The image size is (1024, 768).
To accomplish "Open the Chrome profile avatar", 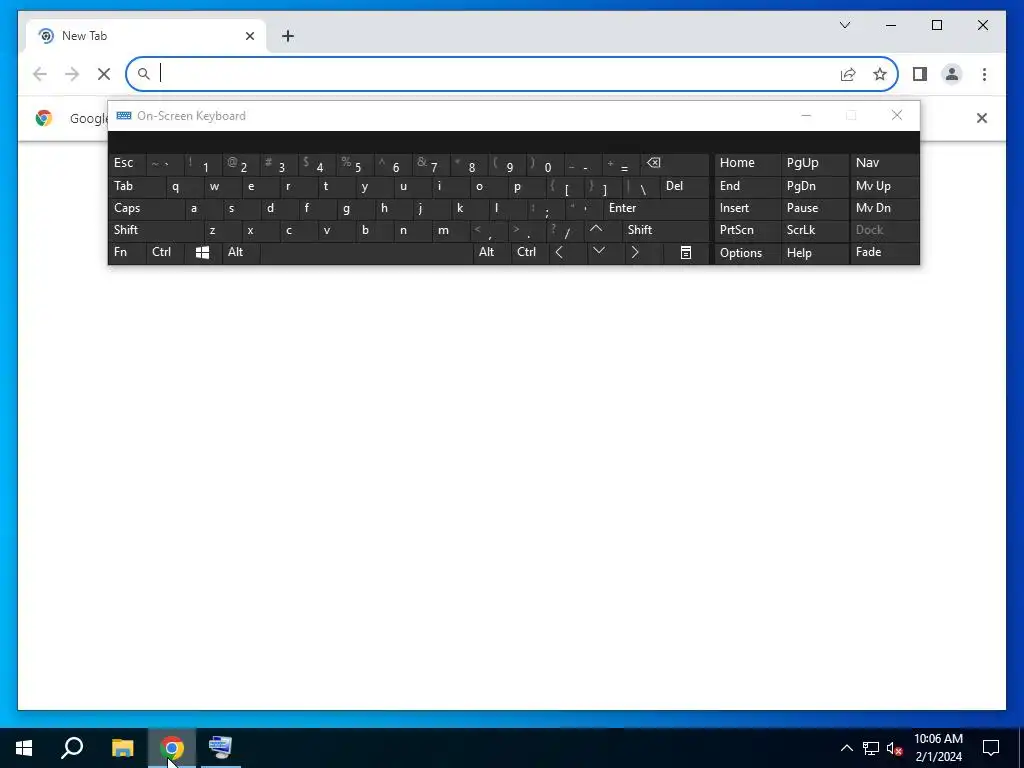I will (x=952, y=74).
